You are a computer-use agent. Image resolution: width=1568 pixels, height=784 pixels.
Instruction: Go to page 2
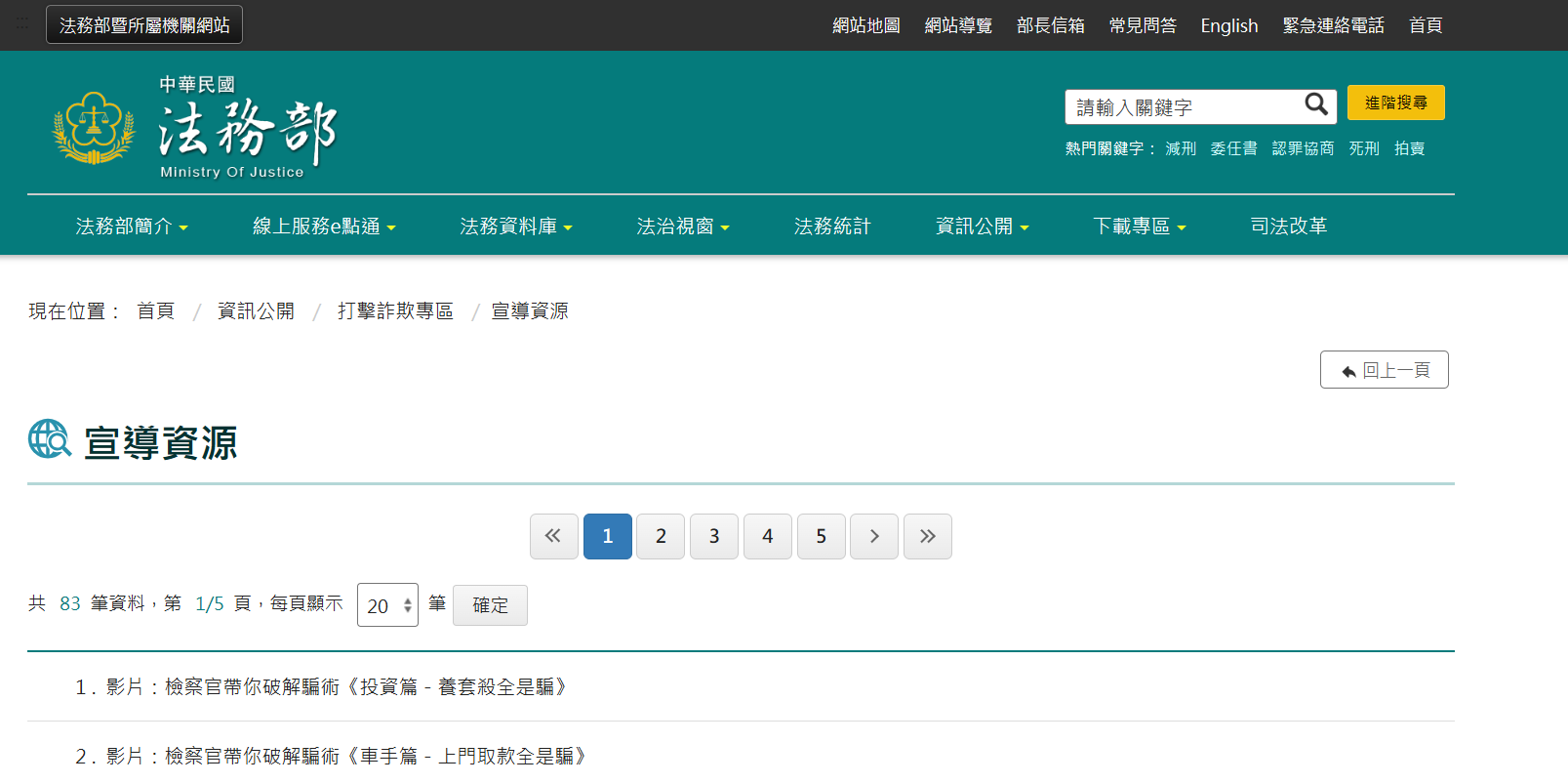coord(661,536)
